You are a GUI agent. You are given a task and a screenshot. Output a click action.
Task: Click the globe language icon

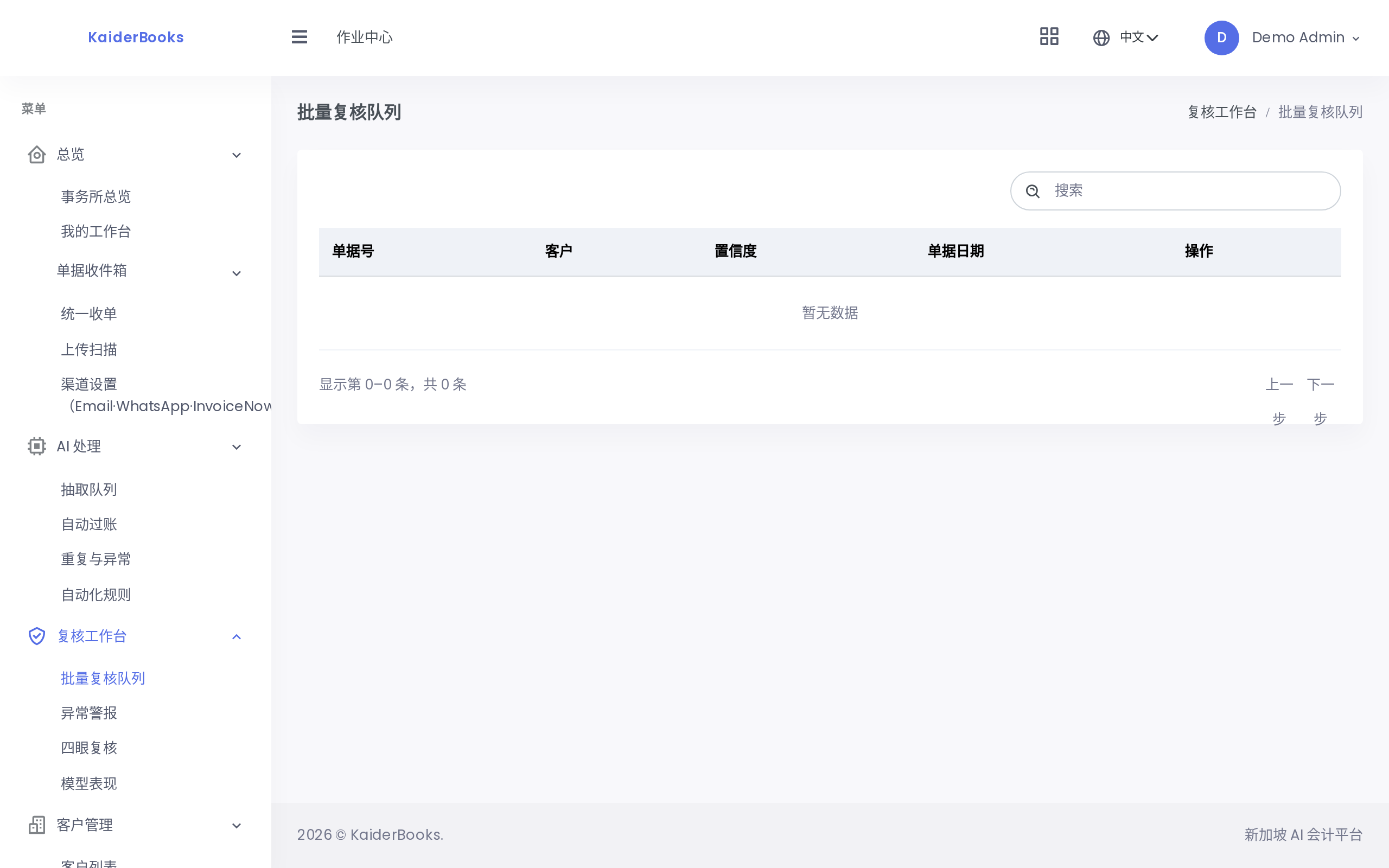1101,38
